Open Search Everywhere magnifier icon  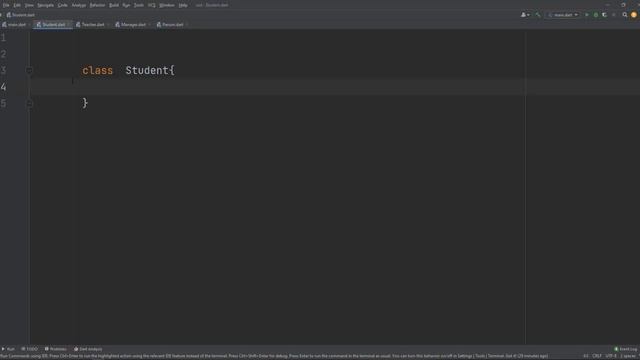click(625, 15)
